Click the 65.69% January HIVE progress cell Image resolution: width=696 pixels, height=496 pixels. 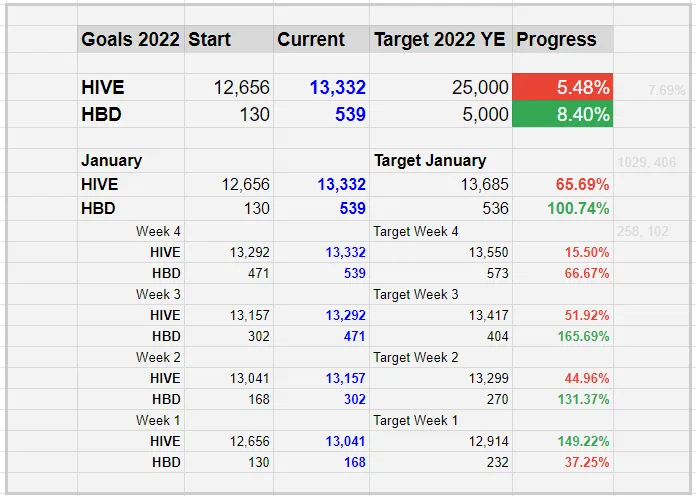coord(563,184)
